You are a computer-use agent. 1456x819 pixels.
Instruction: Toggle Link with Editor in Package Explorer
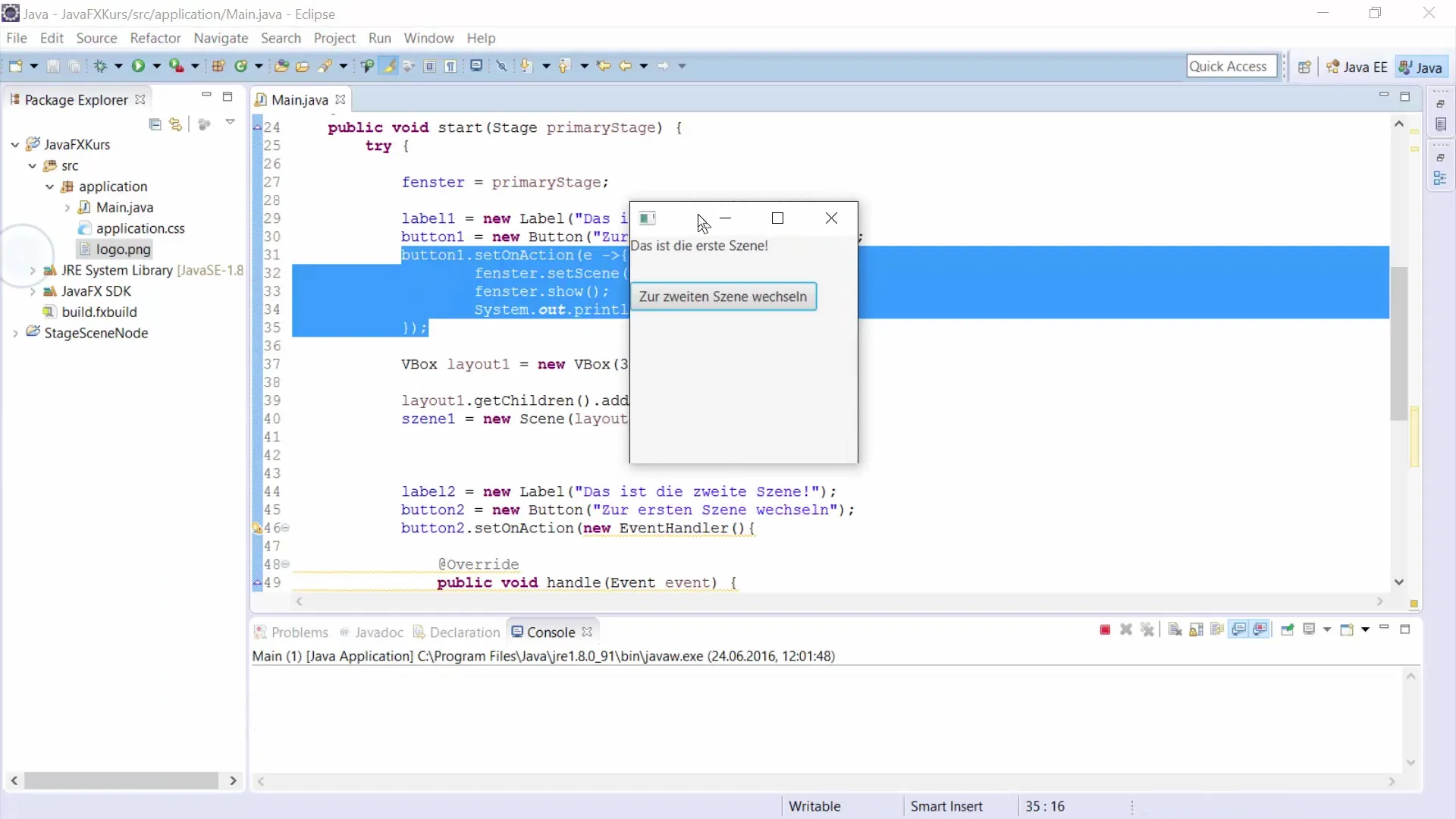[176, 124]
